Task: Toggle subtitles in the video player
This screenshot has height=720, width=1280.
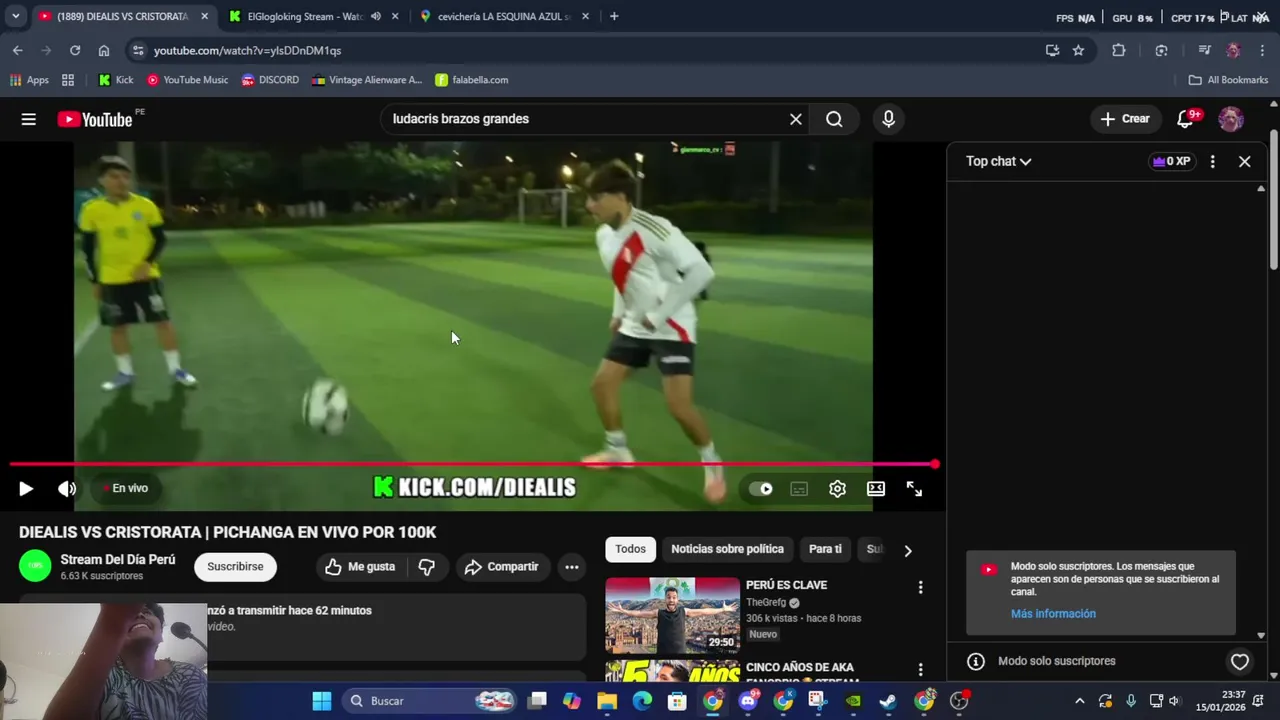Action: coord(799,489)
